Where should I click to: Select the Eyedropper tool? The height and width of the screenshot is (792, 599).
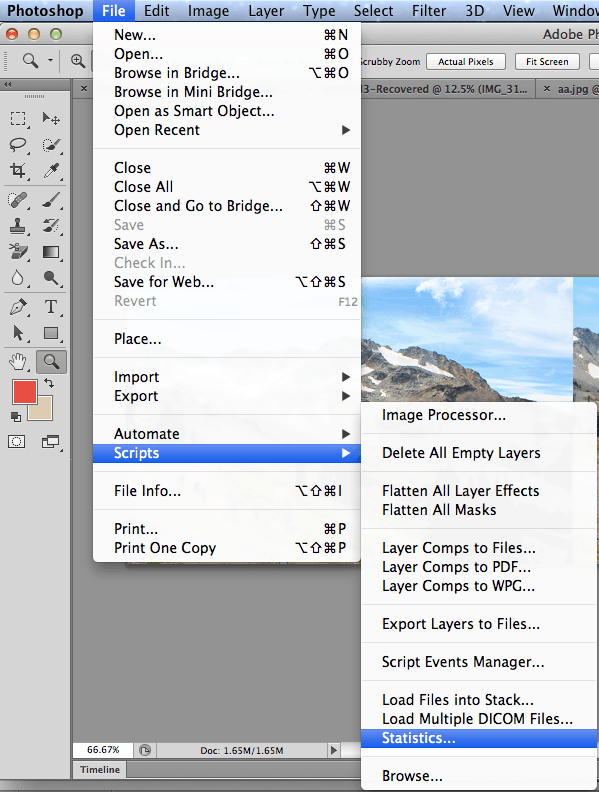[x=51, y=171]
